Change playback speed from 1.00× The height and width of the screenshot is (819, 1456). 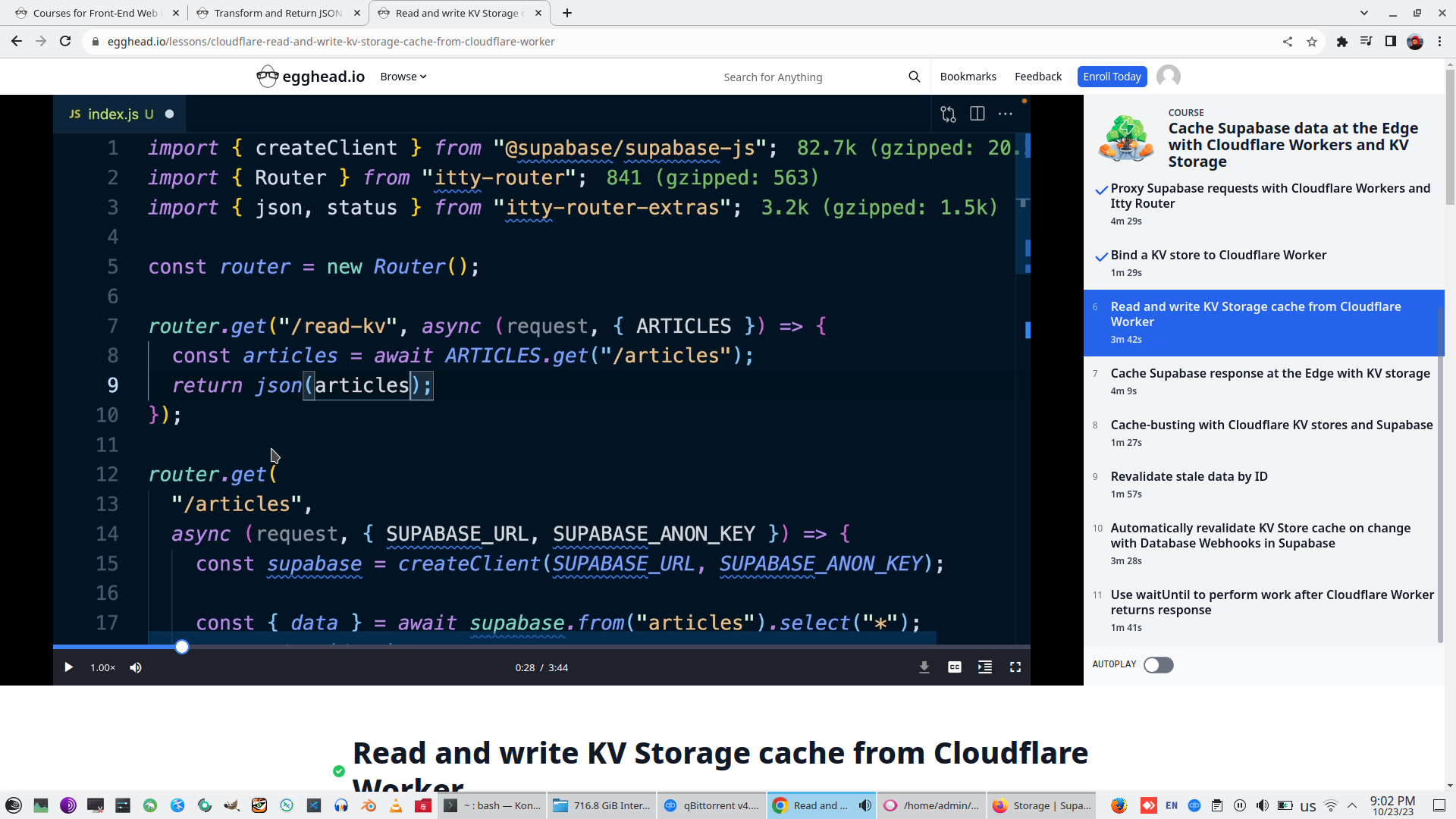pyautogui.click(x=102, y=667)
